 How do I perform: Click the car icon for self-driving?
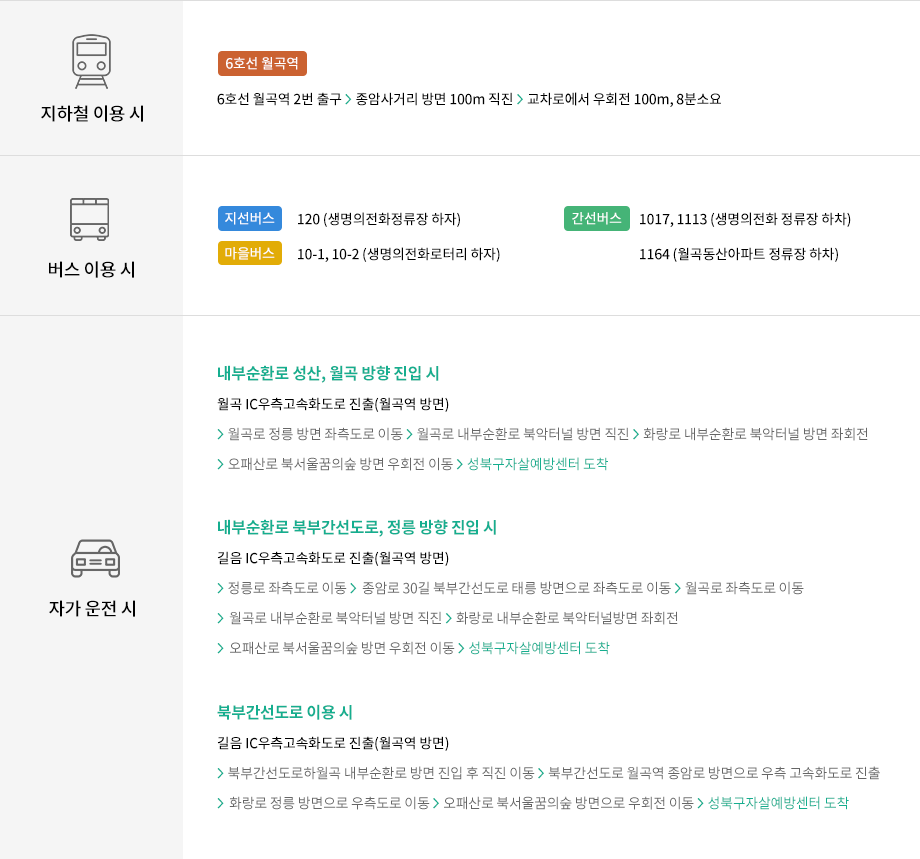[x=95, y=558]
